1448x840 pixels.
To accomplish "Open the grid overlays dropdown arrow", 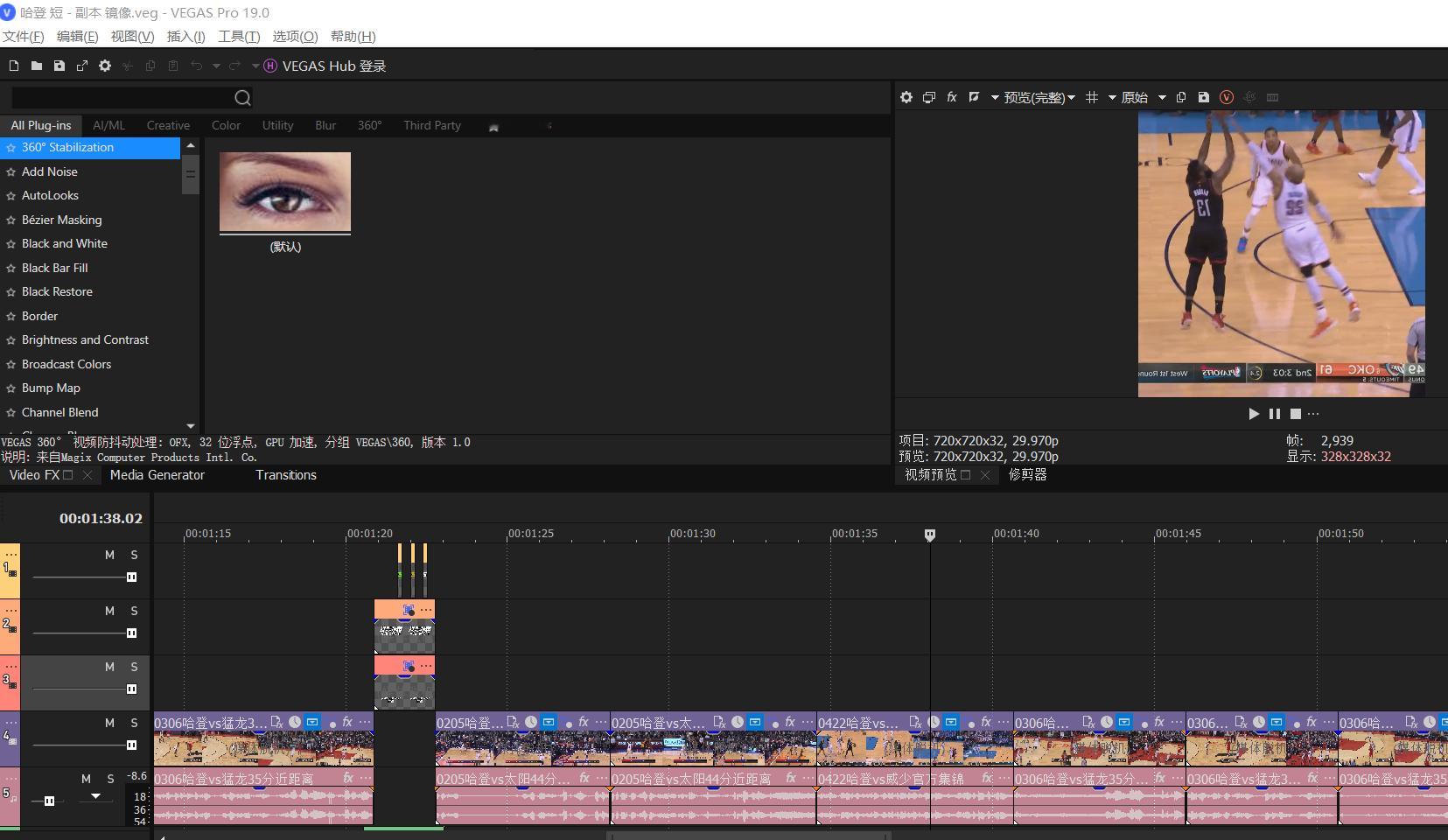I will (1112, 97).
